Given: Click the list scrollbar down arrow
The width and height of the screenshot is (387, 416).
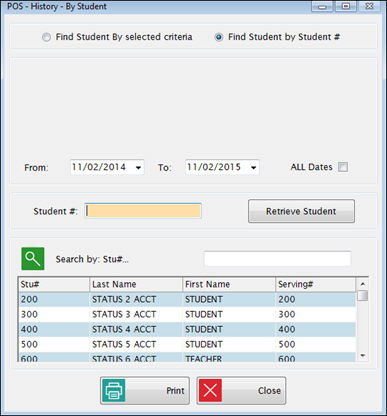Looking at the screenshot, I should pos(363,356).
